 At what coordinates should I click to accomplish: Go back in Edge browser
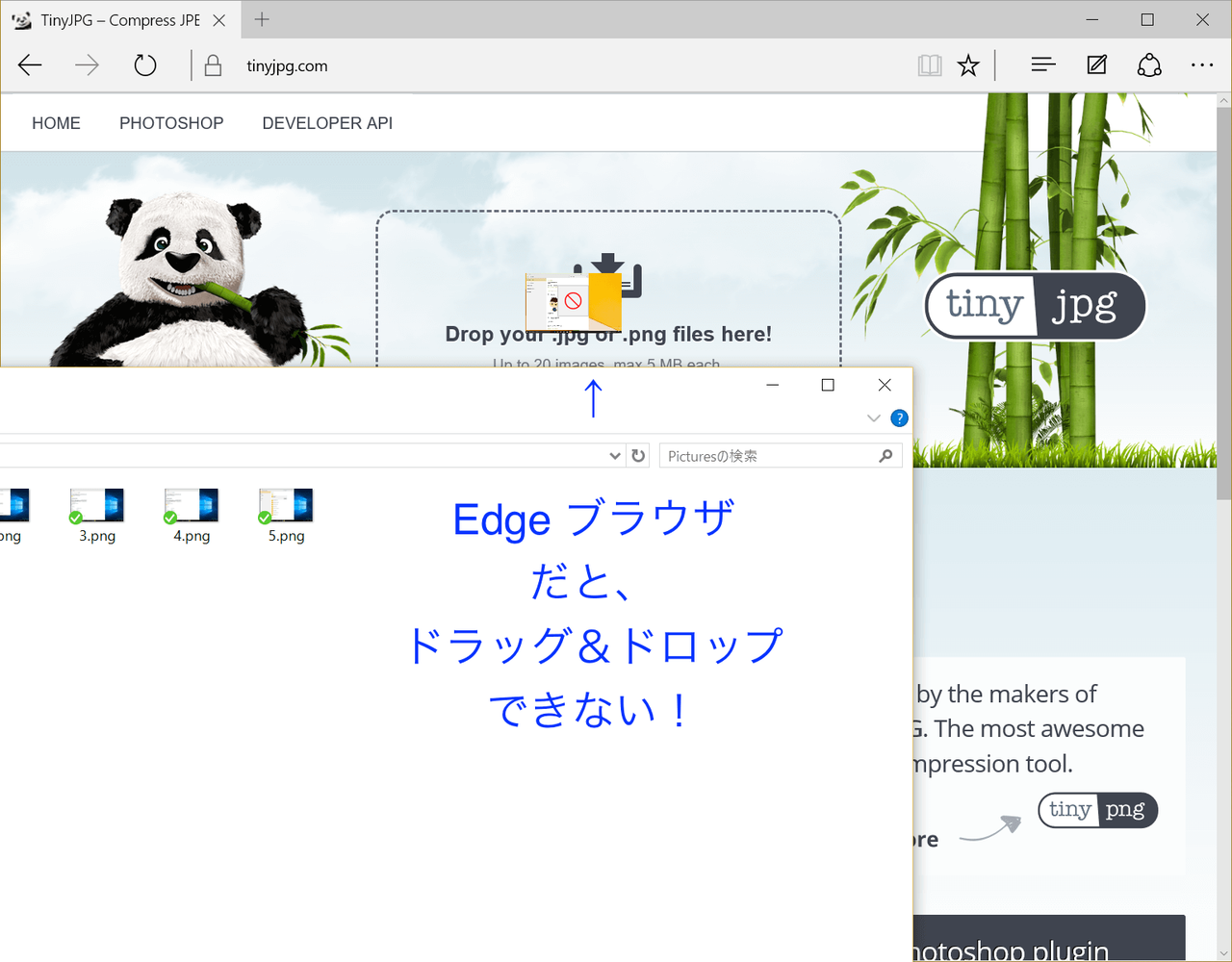(x=31, y=65)
